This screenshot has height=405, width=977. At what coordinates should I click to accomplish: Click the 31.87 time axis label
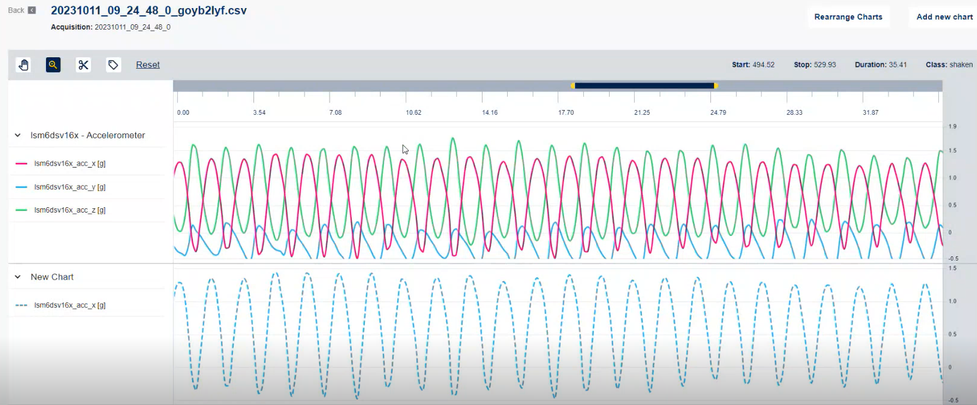870,113
